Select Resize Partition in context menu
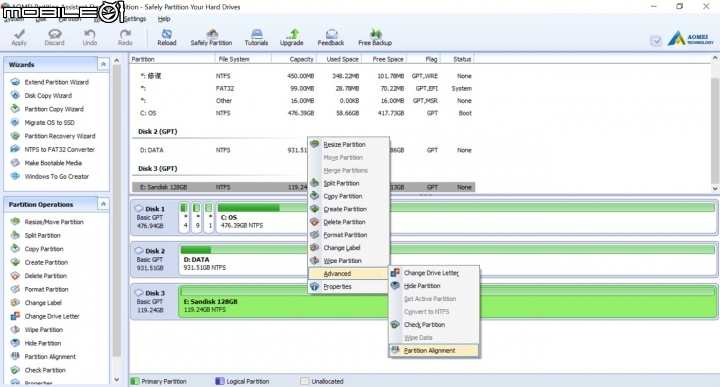Screen dimensions: 720x387 tap(349, 145)
